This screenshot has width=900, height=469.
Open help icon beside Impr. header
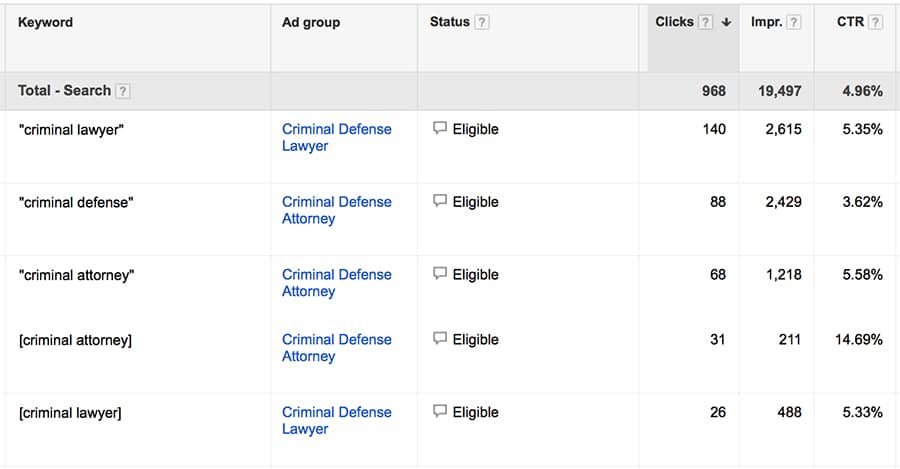794,22
